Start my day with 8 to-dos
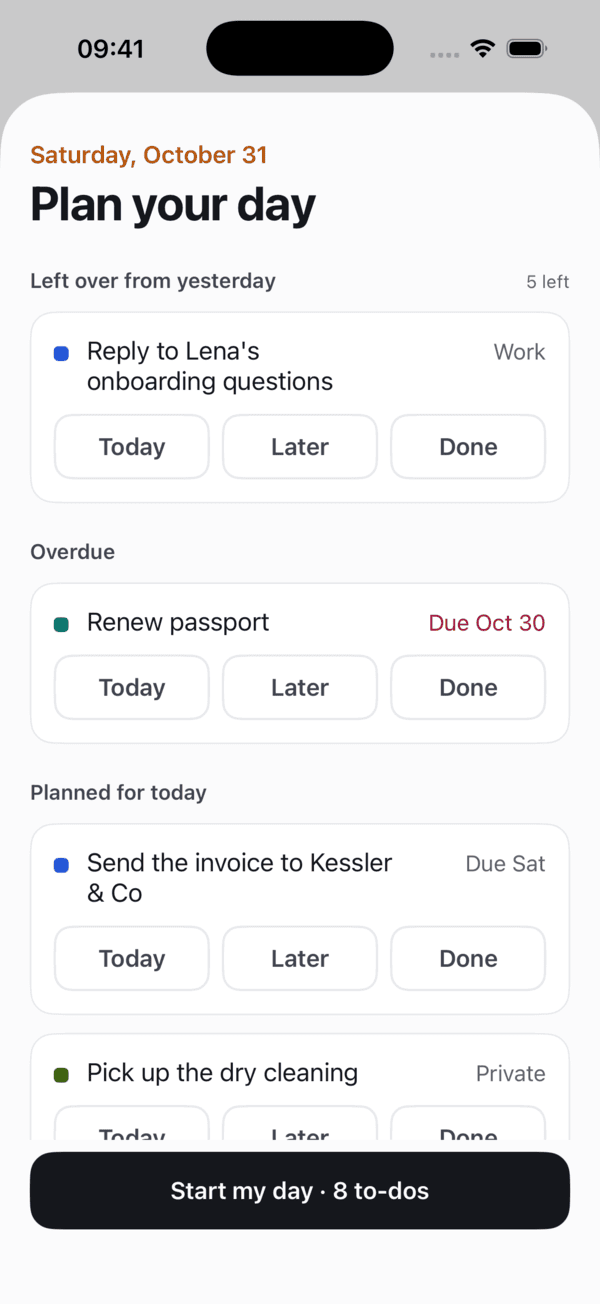This screenshot has height=1304, width=600. 300,1191
